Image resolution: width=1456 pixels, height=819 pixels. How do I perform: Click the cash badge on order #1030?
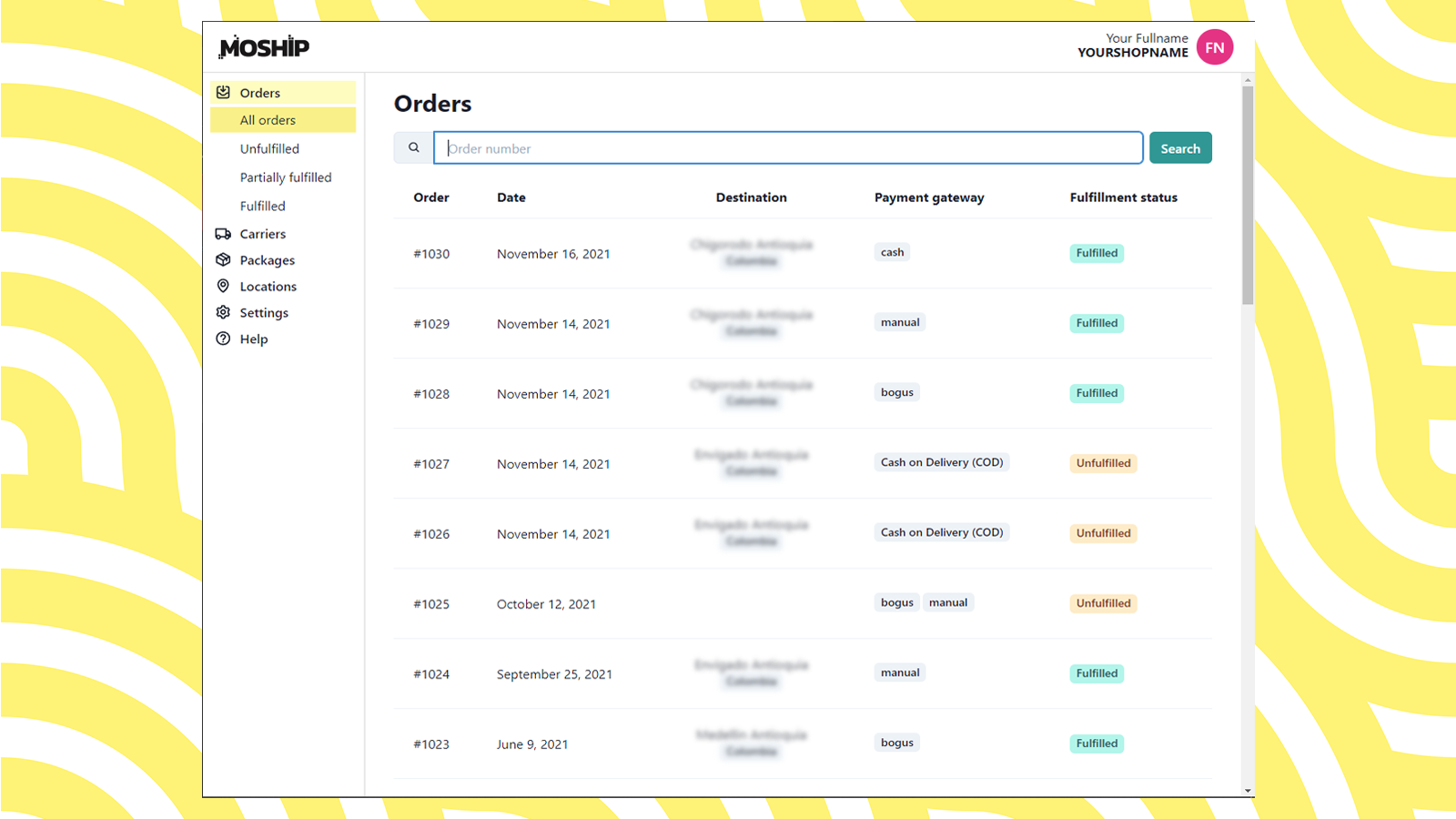(893, 252)
